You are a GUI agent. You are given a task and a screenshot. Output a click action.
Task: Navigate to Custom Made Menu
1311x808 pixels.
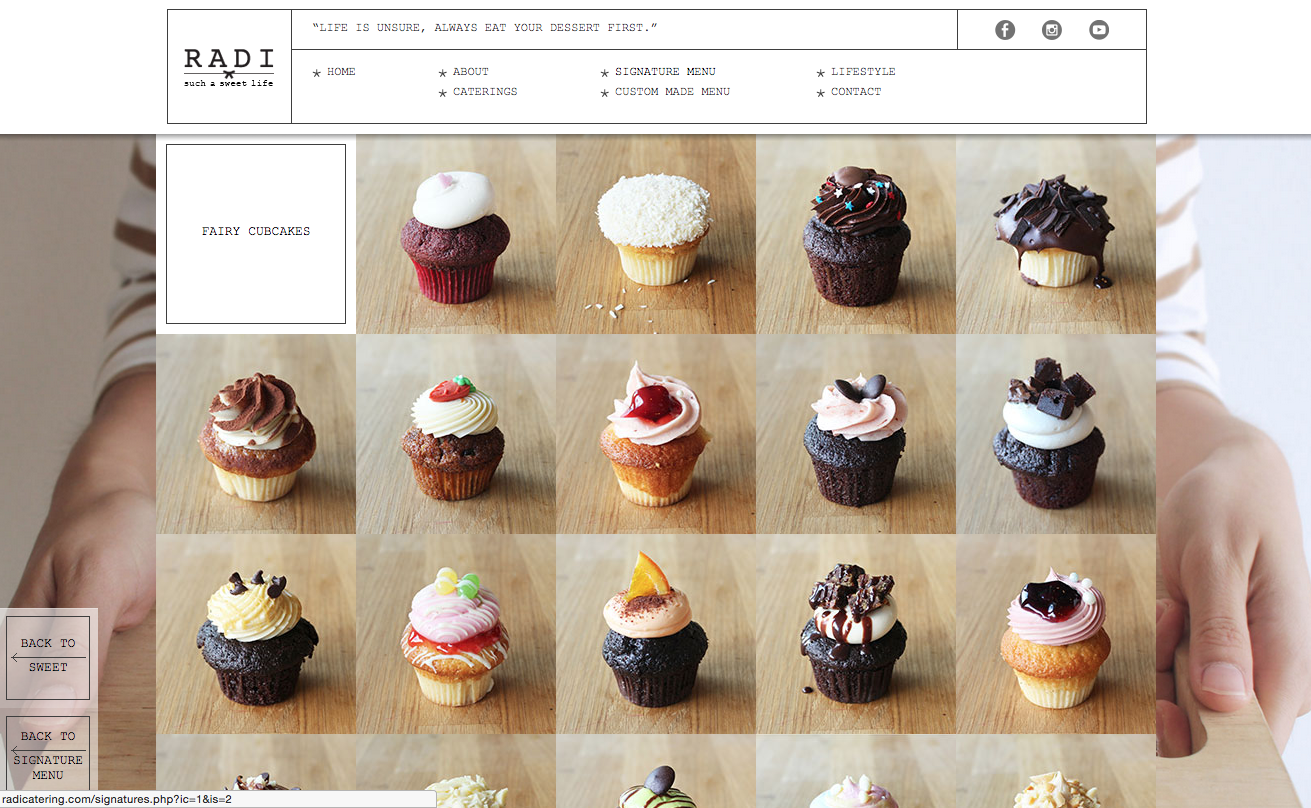672,92
